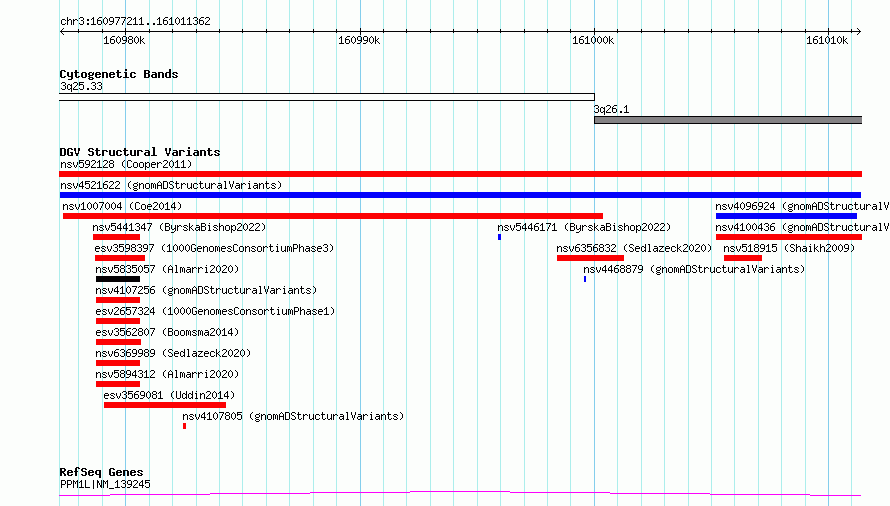Select the 3q26.1 band label
Viewport: 890px width, 506px height.
tap(611, 109)
